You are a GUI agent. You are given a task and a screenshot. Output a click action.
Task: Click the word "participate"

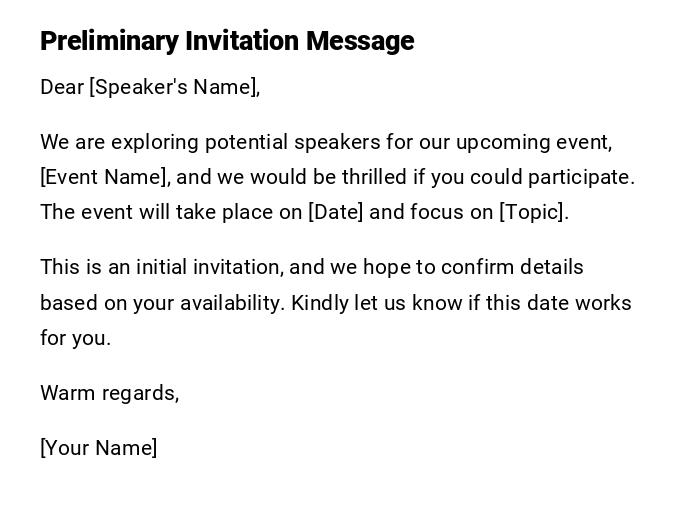click(579, 177)
